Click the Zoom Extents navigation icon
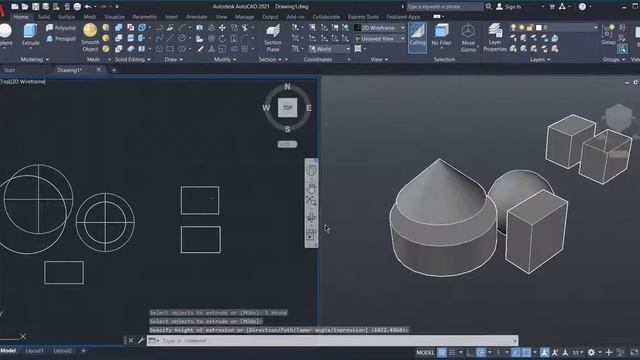The height and width of the screenshot is (360, 640). [311, 201]
